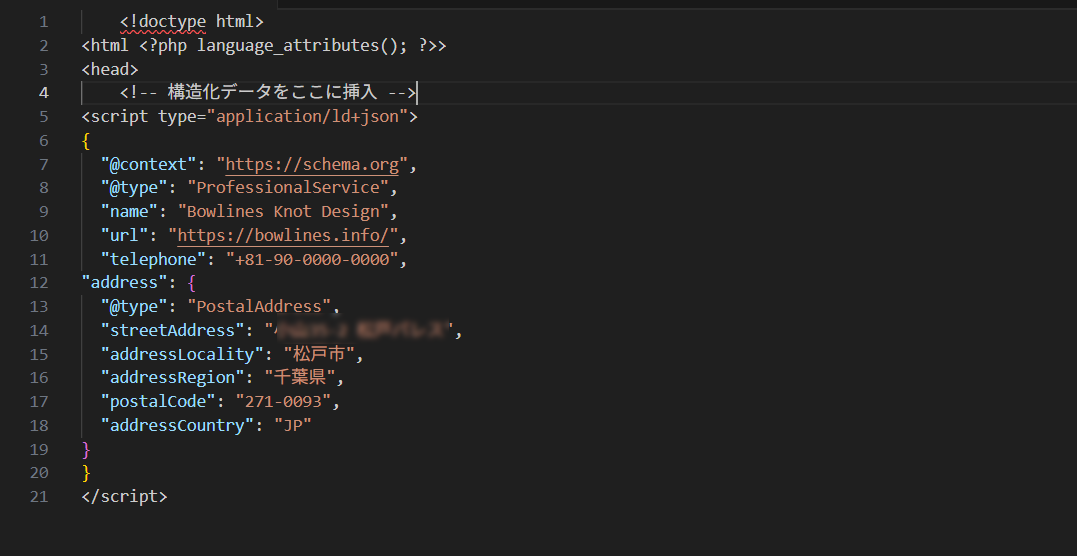Click the "松戸市" locality value
1077x556 pixels.
tap(319, 355)
